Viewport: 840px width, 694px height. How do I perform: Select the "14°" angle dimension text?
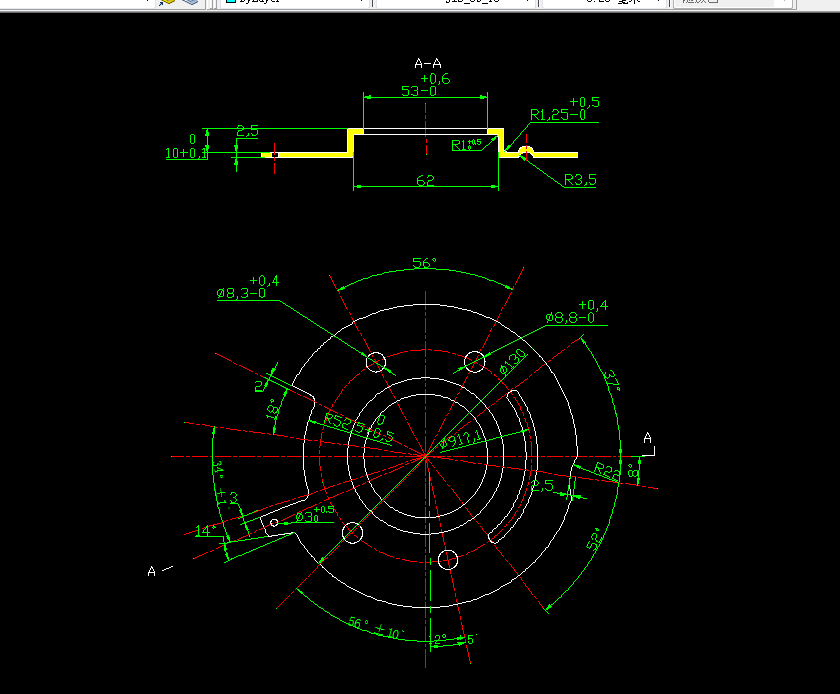(205, 531)
